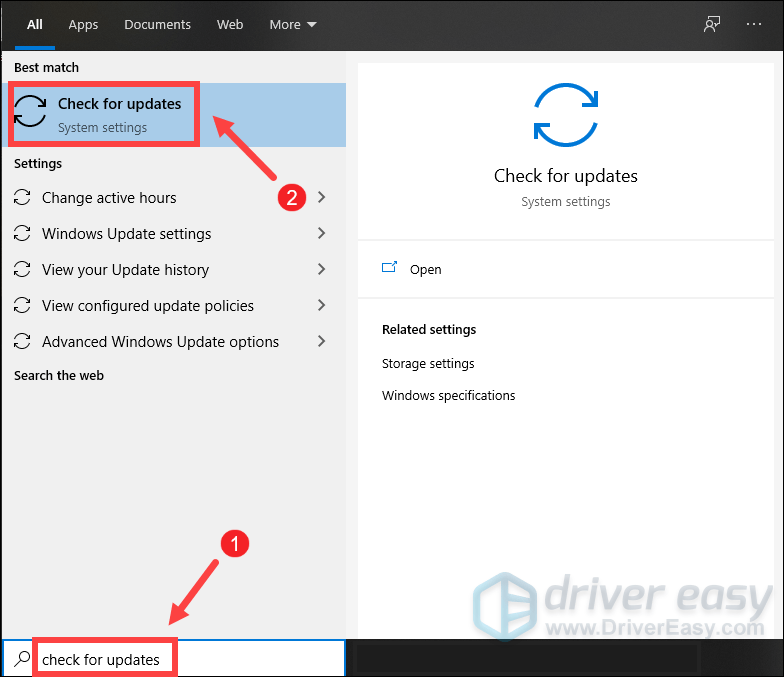784x677 pixels.
Task: Click Open in the preview pane
Action: (x=425, y=270)
